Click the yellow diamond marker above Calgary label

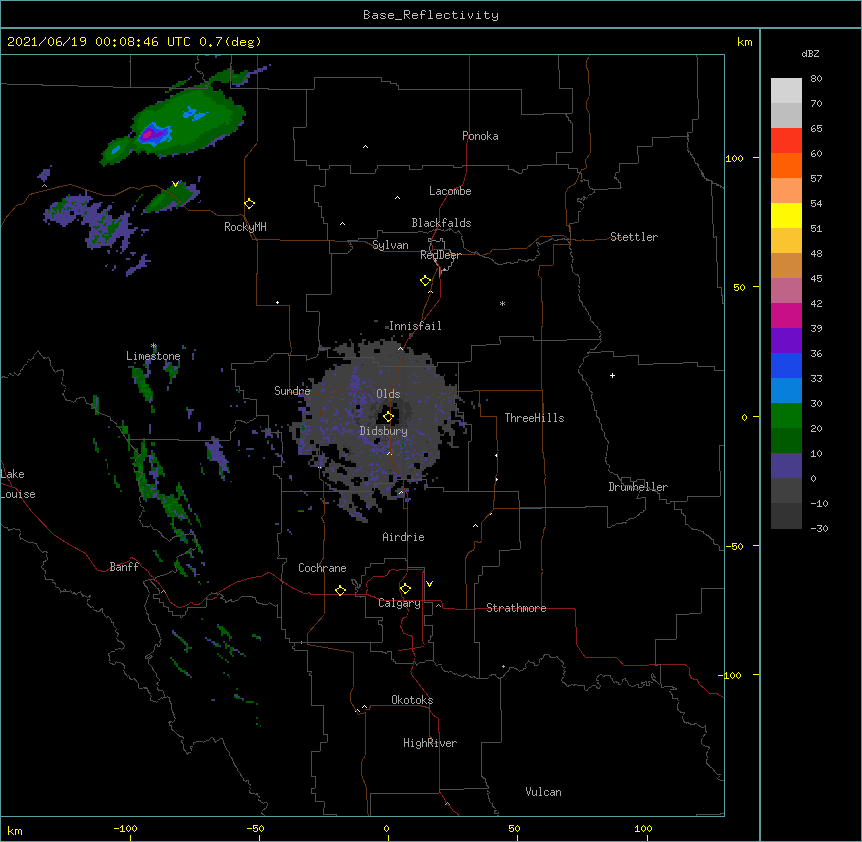405,589
